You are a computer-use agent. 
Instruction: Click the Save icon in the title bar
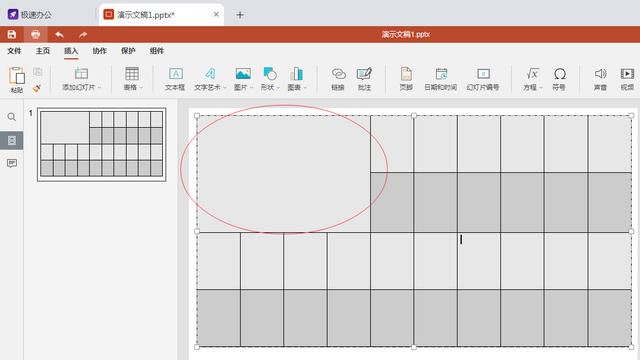click(x=11, y=35)
